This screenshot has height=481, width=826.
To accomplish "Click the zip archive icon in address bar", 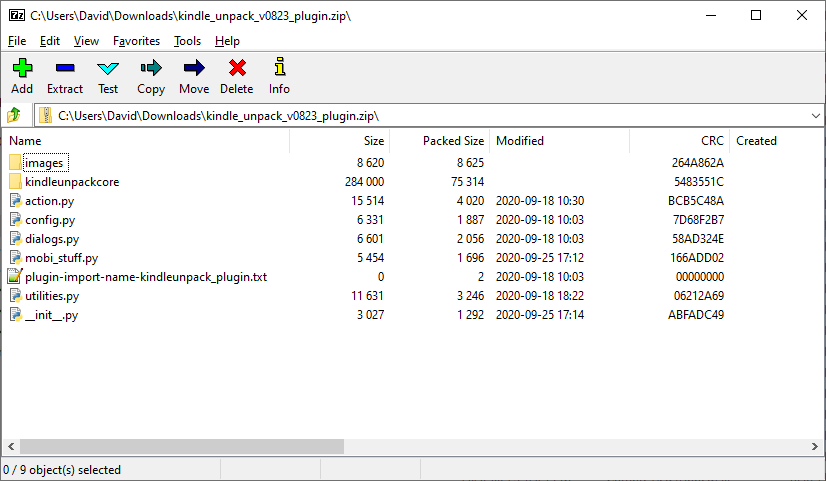I will [46, 115].
